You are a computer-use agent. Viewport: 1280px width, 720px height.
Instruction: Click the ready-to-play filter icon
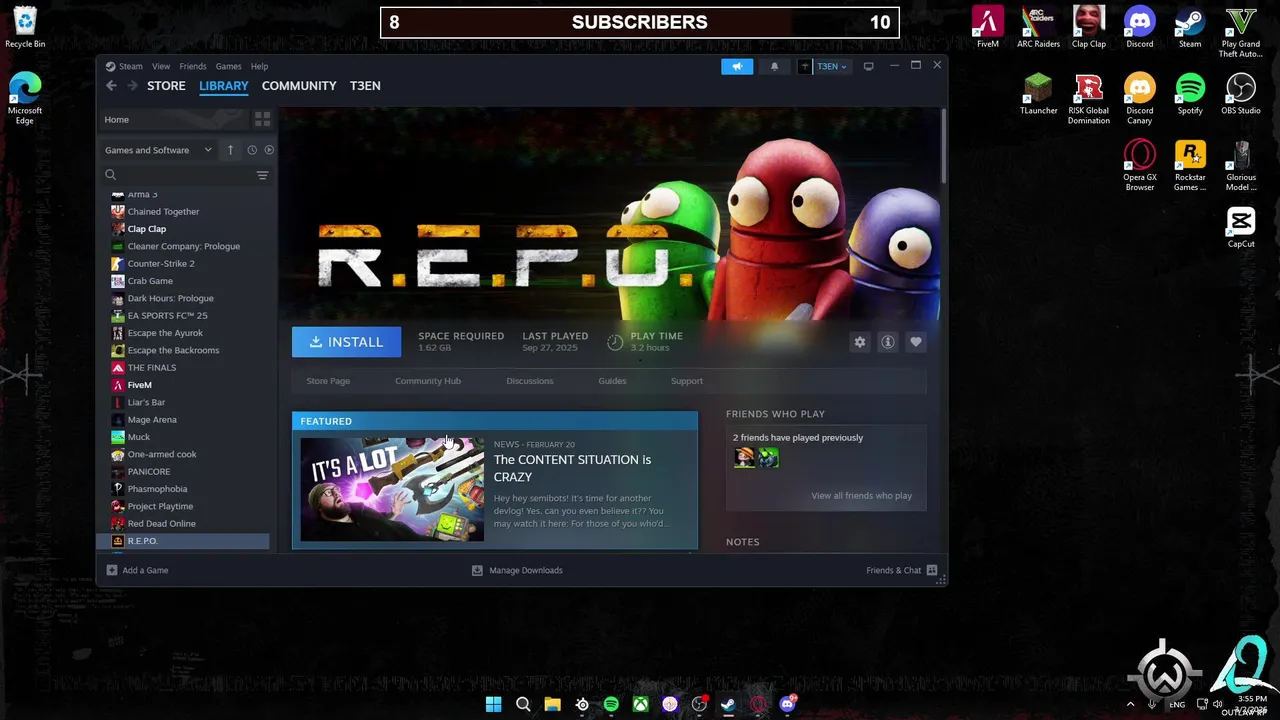269,150
